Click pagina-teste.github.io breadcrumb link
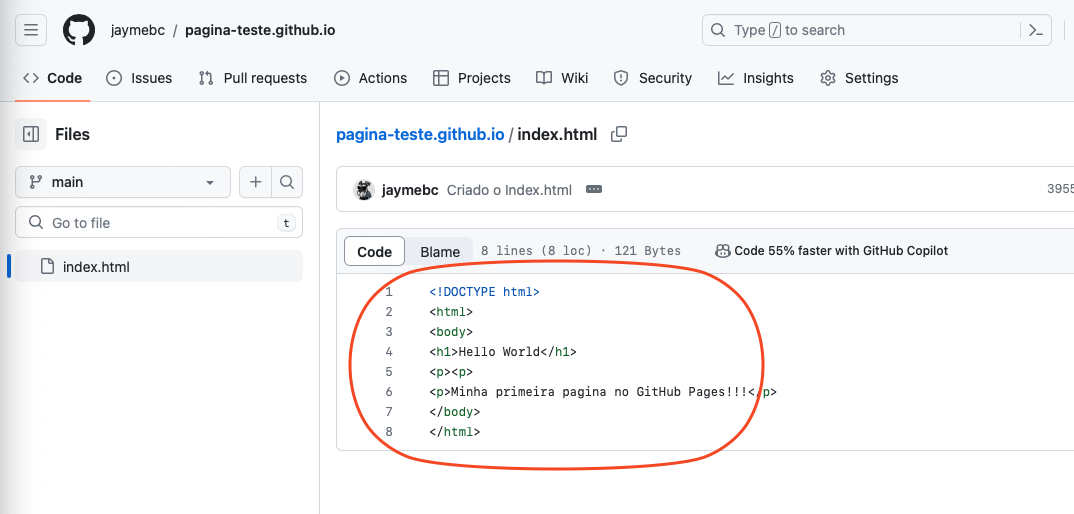The height and width of the screenshot is (514, 1074). pyautogui.click(x=420, y=134)
